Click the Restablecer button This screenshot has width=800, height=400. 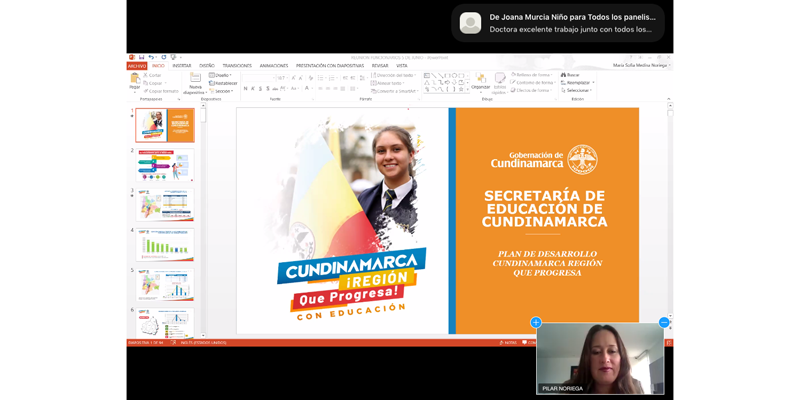pos(223,83)
